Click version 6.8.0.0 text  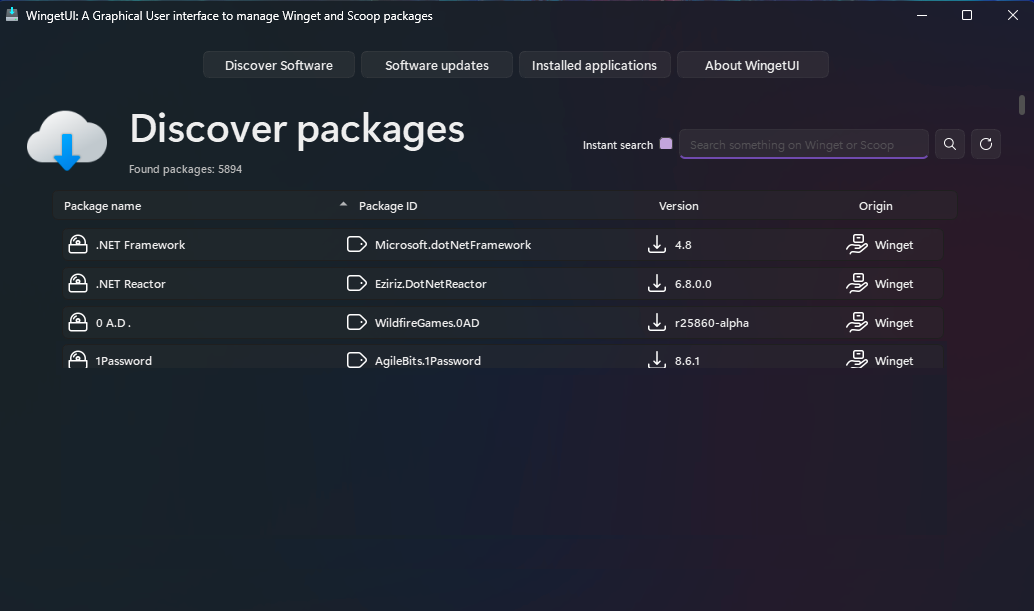(693, 284)
